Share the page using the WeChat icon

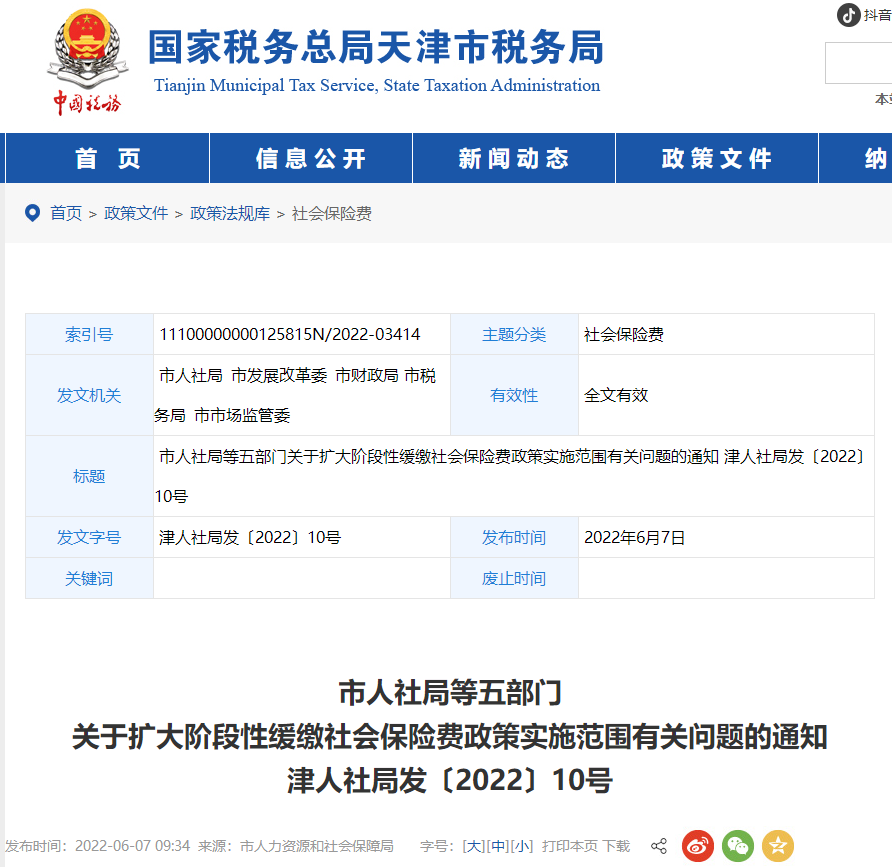point(738,846)
